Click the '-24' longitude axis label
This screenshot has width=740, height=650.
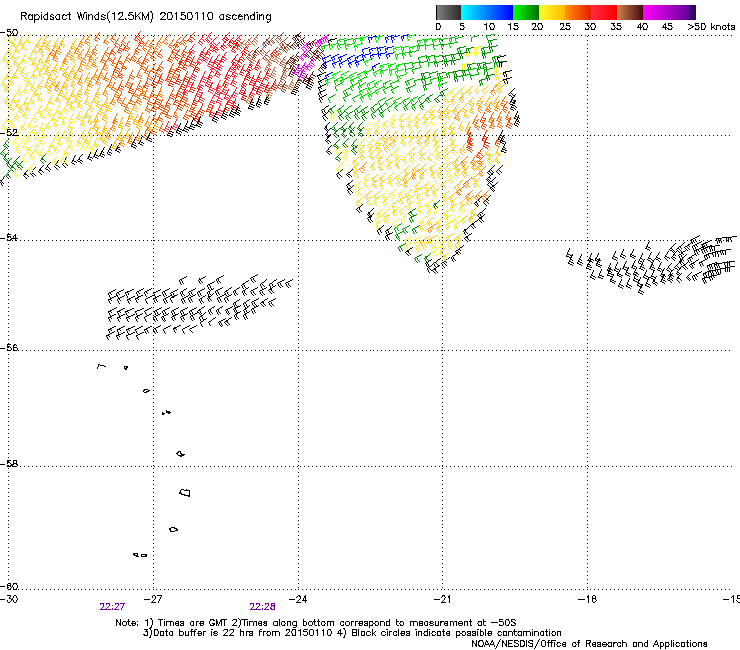[298, 599]
